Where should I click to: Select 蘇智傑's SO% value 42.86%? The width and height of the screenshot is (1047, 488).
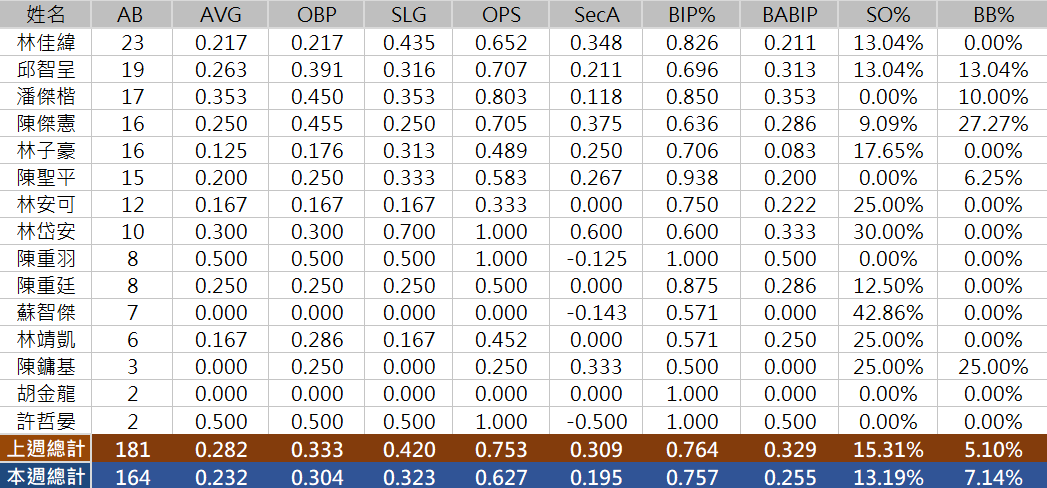pyautogui.click(x=888, y=312)
